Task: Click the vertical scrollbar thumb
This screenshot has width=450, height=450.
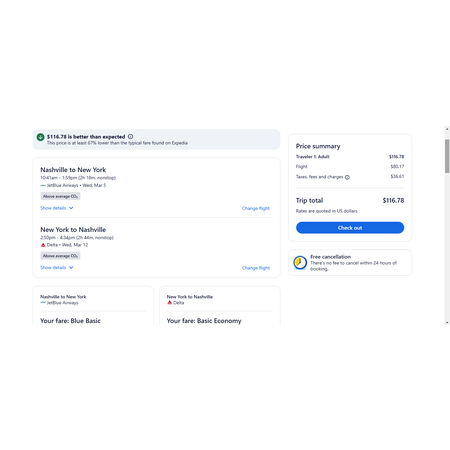Action: [x=447, y=156]
